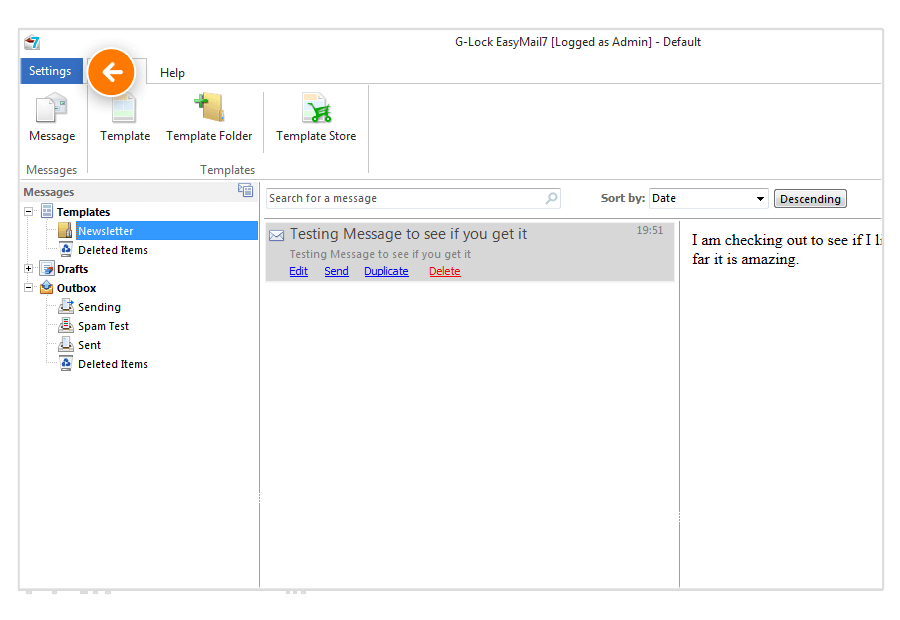Open Deleted Items under Outbox
This screenshot has height=620, width=900.
113,364
